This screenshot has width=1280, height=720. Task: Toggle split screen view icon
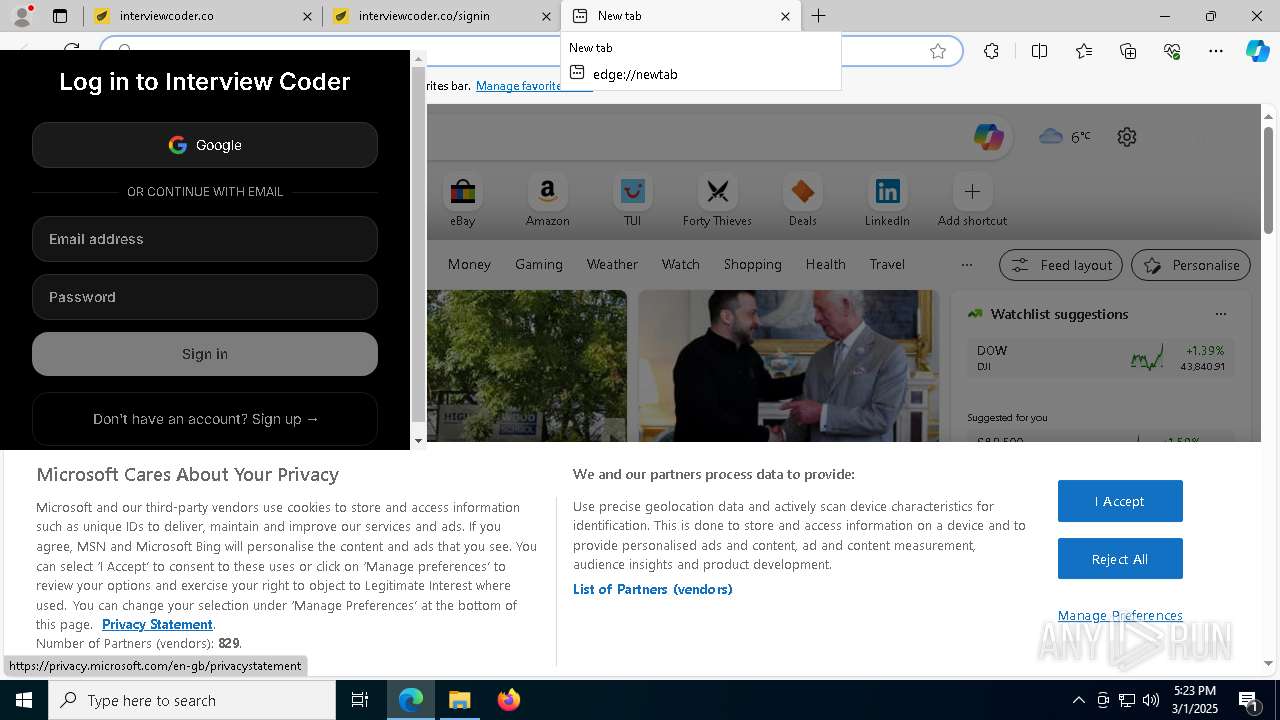point(1039,51)
